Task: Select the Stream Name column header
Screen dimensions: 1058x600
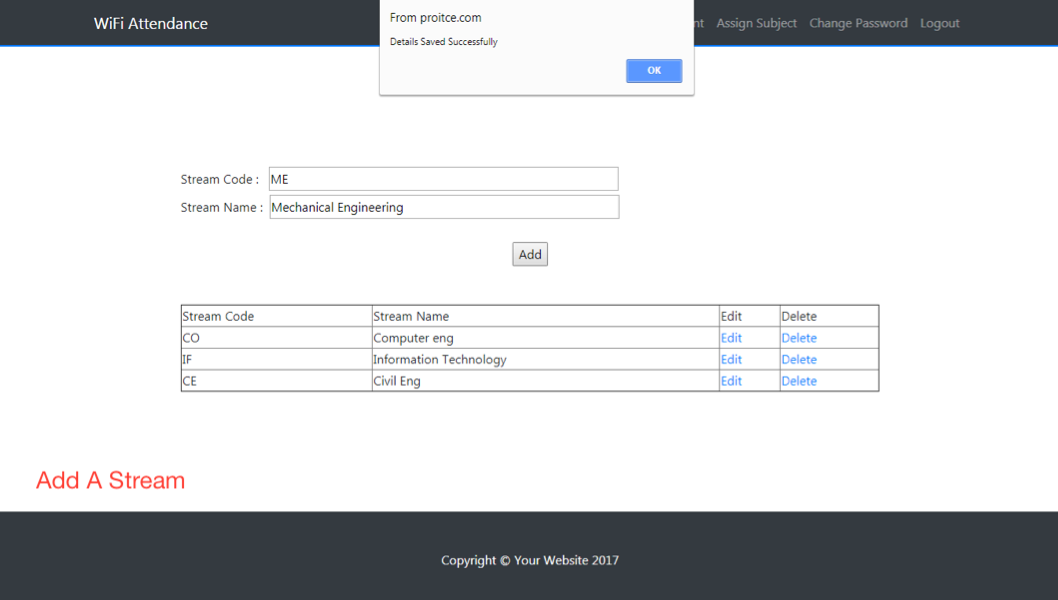Action: (411, 316)
